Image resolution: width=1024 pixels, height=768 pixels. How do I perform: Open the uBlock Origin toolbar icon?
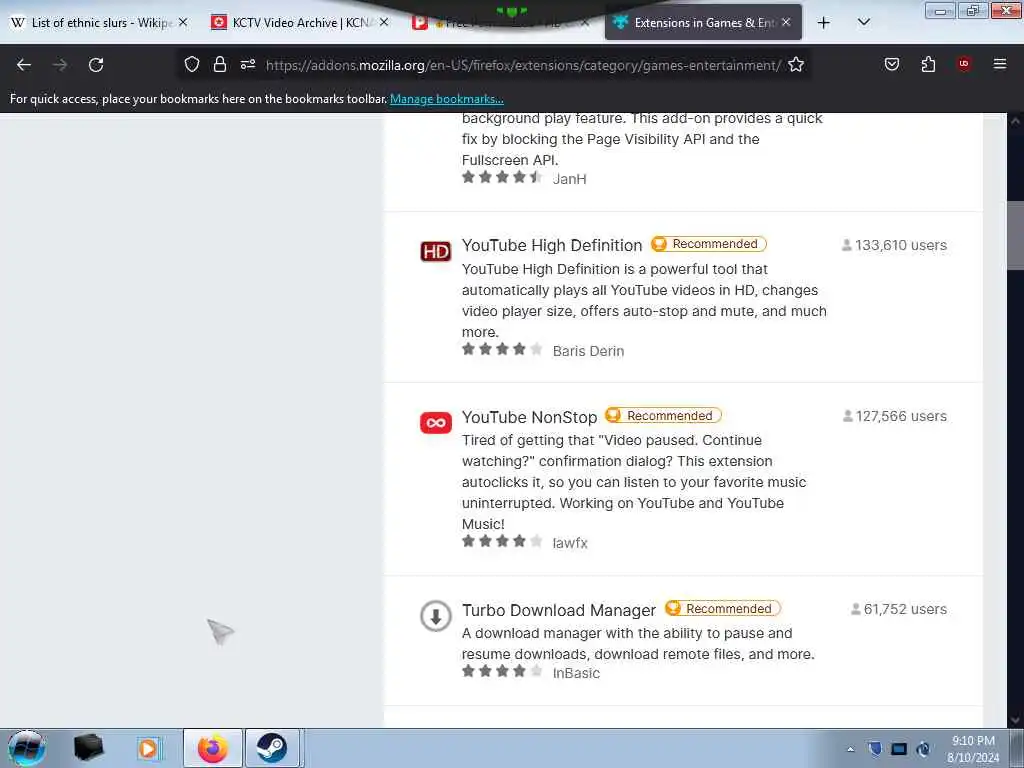964,64
